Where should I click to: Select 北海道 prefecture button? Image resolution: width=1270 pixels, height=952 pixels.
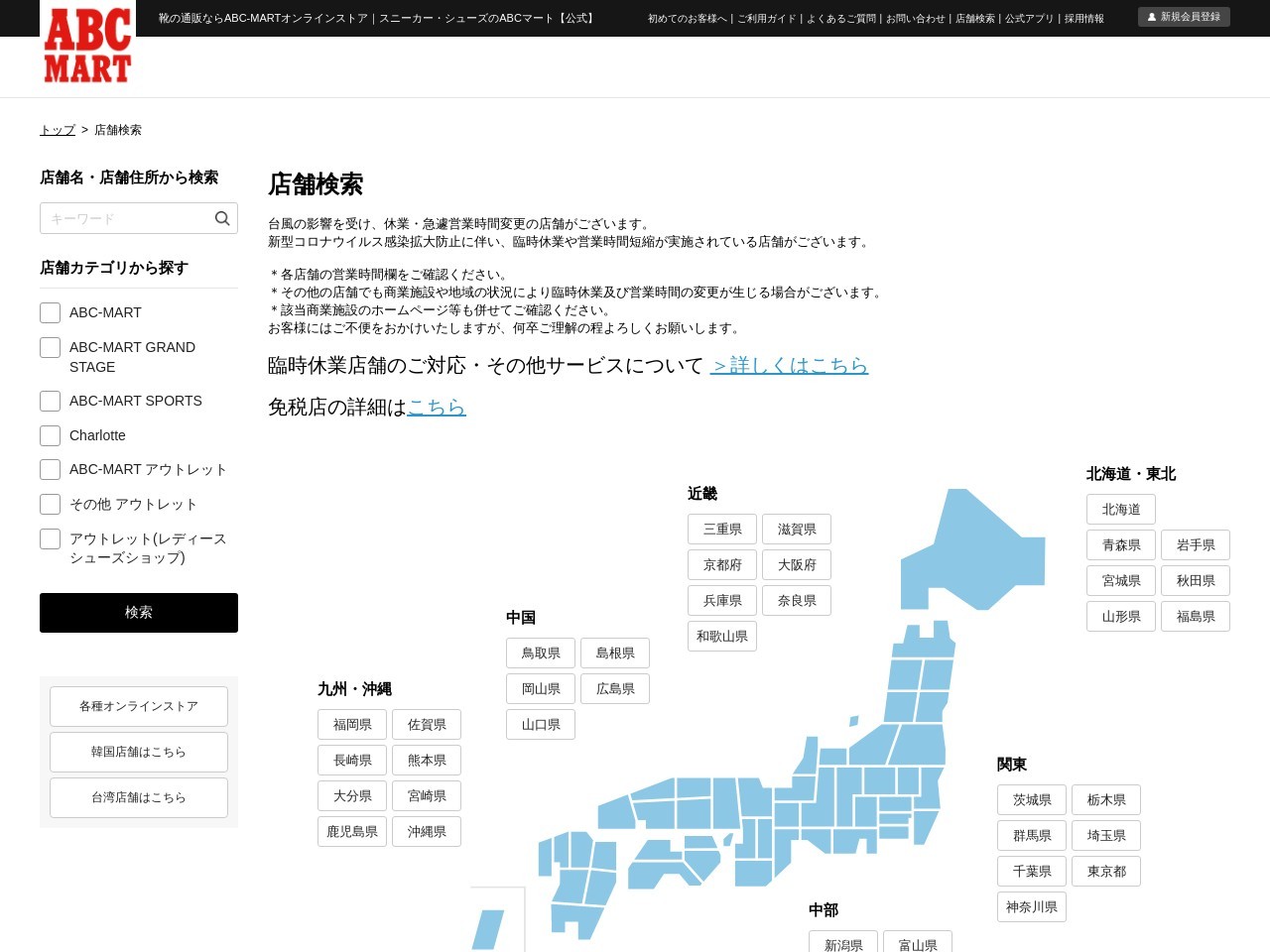point(1121,510)
